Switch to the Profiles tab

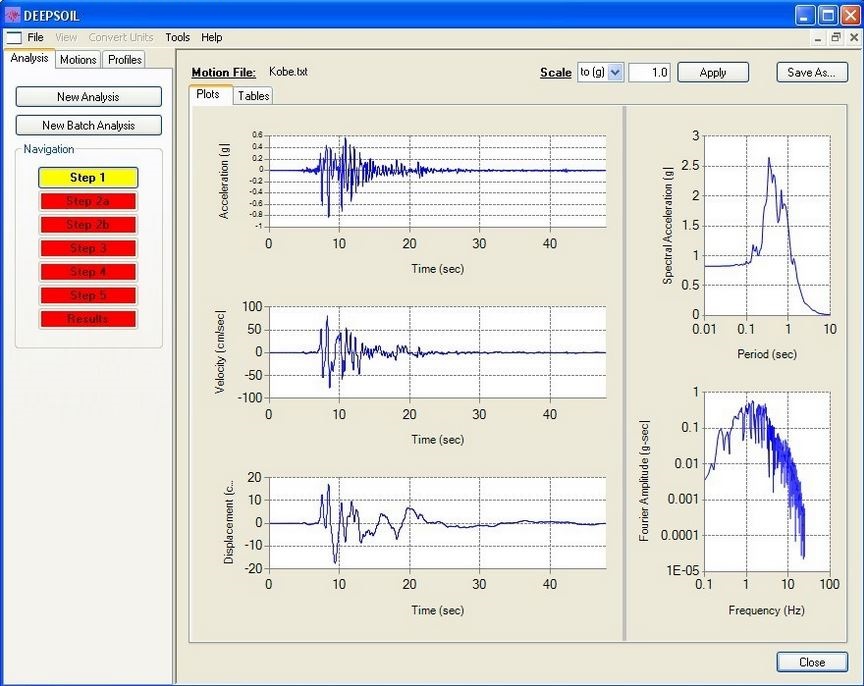click(125, 60)
